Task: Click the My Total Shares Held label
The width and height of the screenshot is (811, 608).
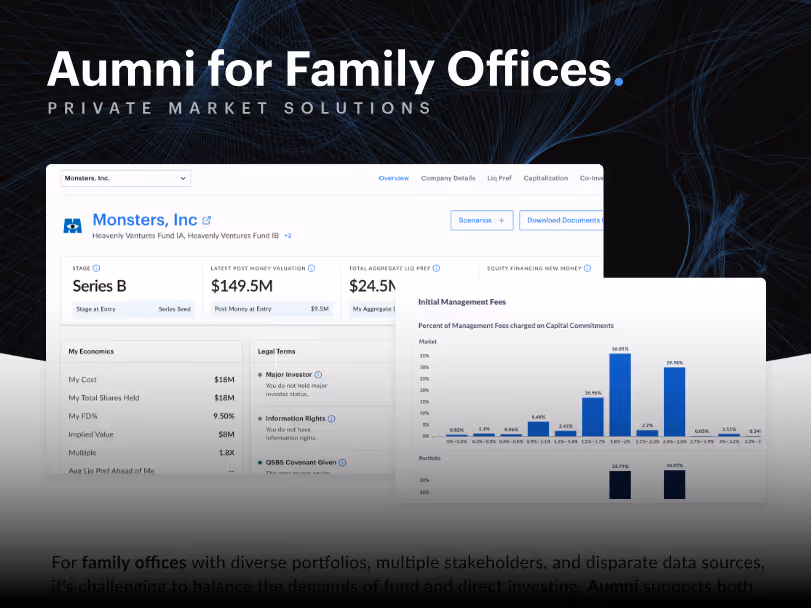Action: [104, 398]
